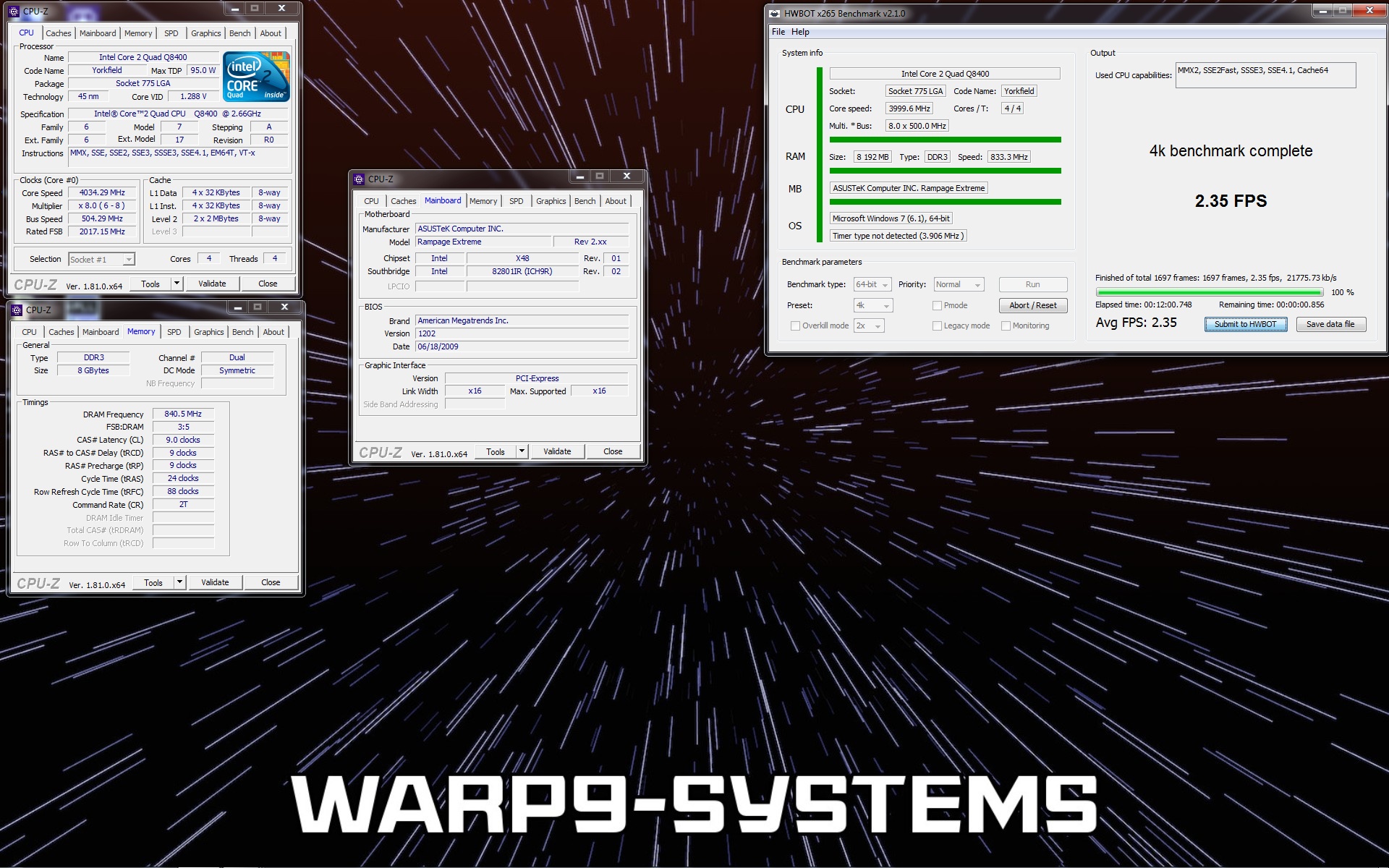This screenshot has width=1389, height=868.
Task: Click green CPU status bar in System info
Action: pyautogui.click(x=945, y=140)
